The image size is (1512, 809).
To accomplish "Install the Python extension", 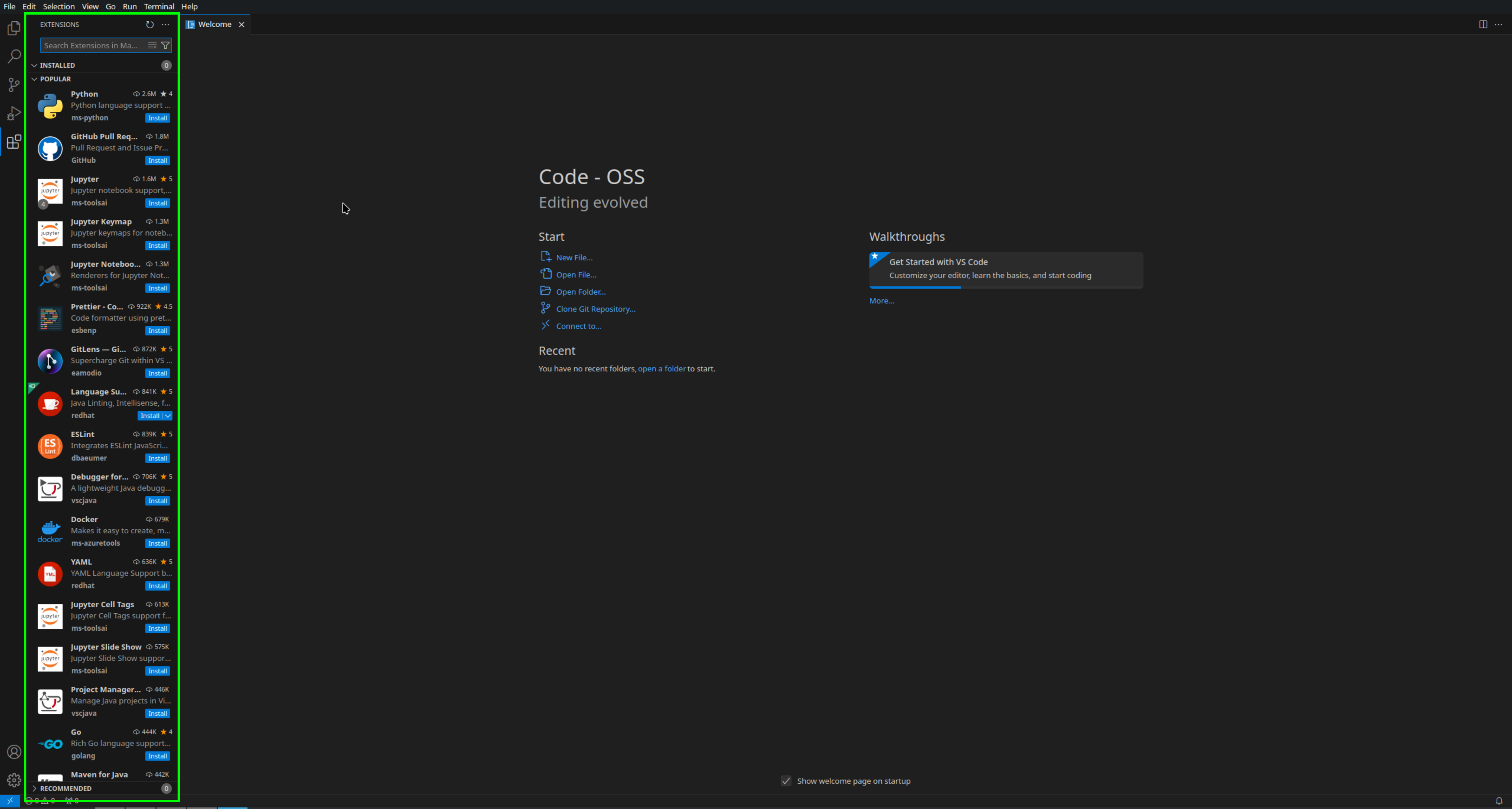I will click(x=158, y=118).
